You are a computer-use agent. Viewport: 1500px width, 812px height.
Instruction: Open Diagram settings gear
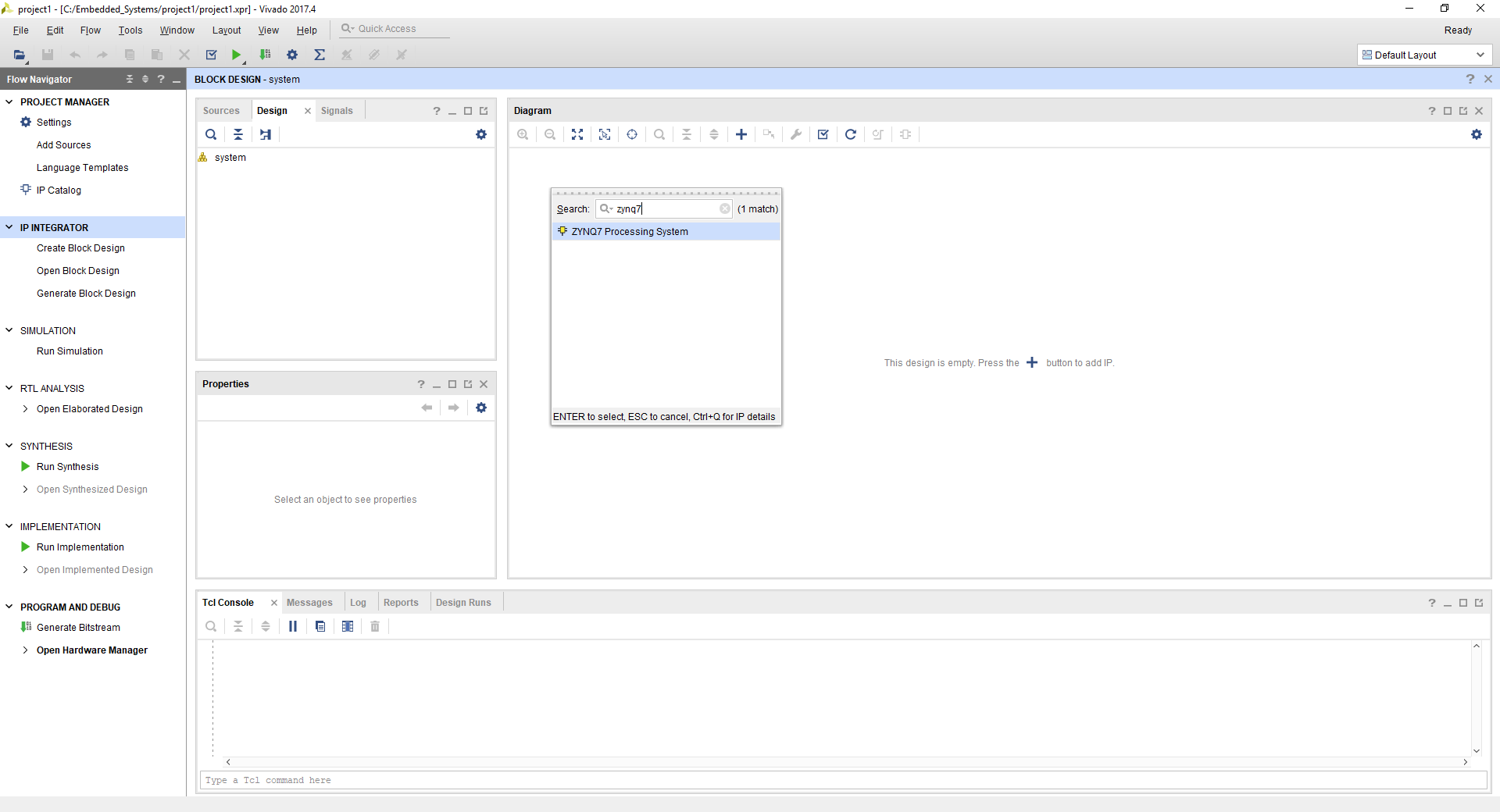[x=1477, y=134]
